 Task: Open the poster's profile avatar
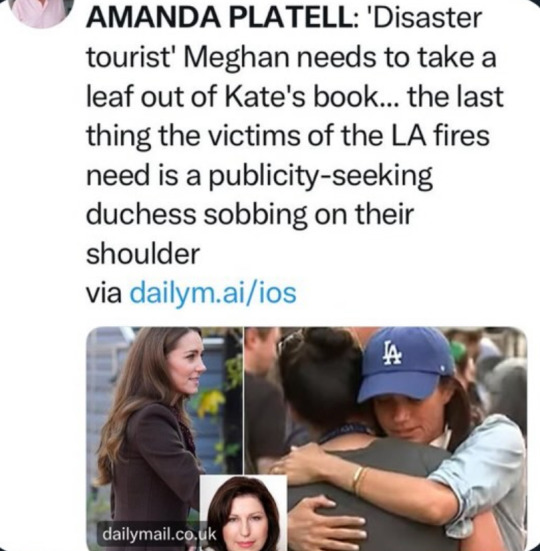point(42,11)
